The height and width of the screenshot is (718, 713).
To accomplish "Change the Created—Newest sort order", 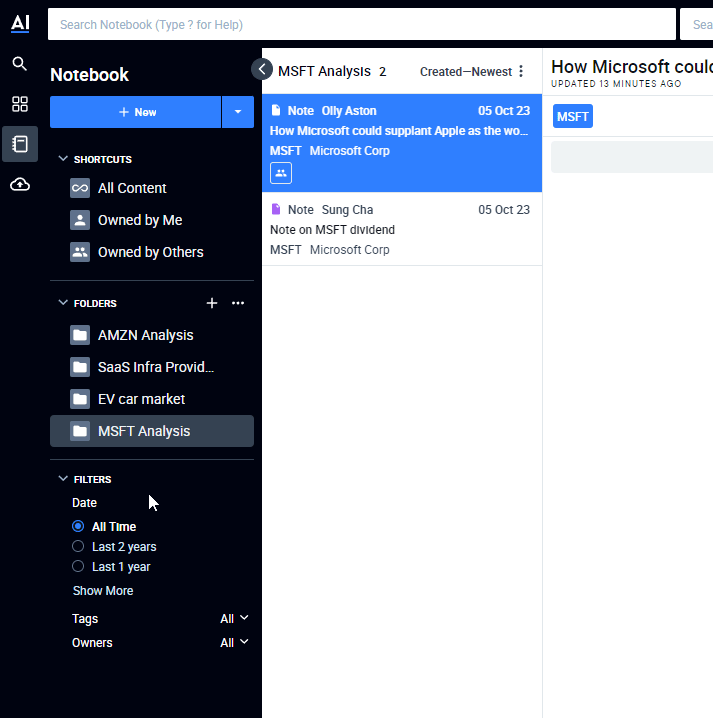I will [x=466, y=71].
